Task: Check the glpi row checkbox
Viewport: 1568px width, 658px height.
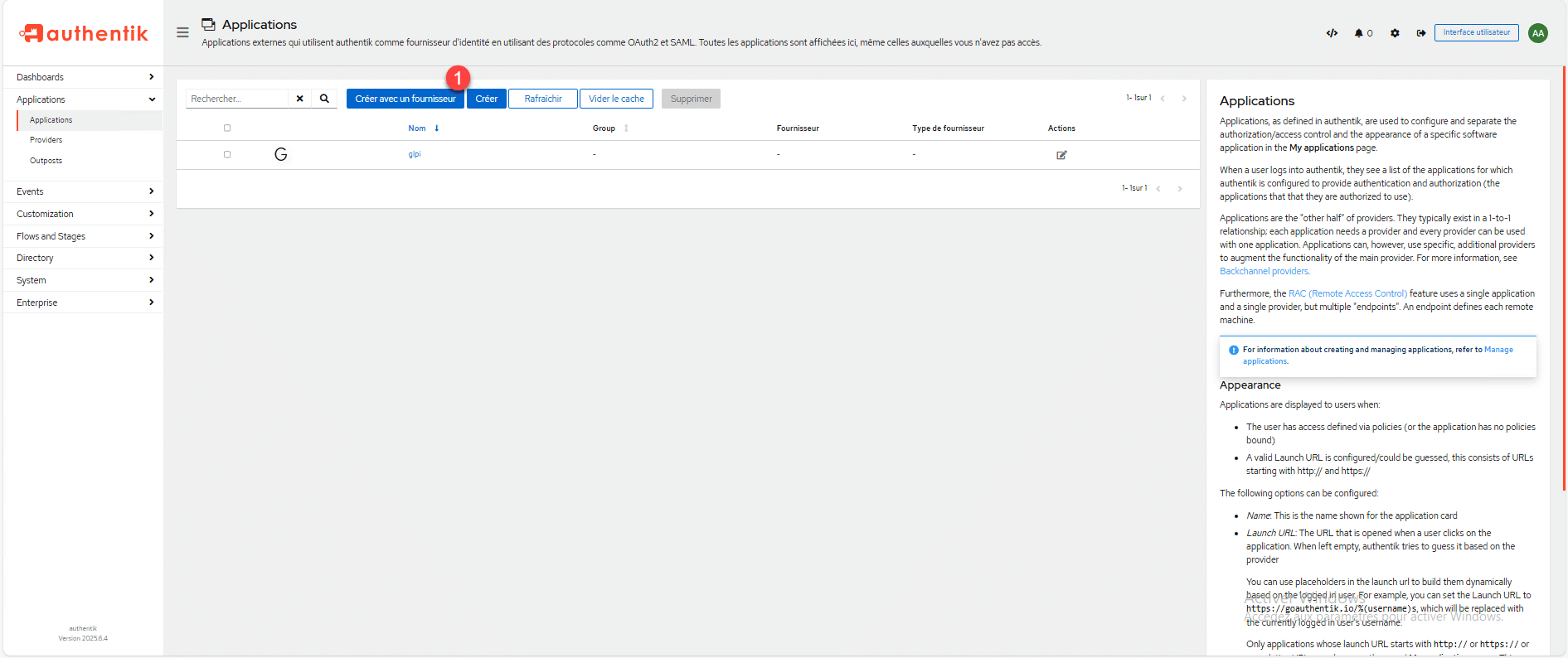Action: [227, 155]
